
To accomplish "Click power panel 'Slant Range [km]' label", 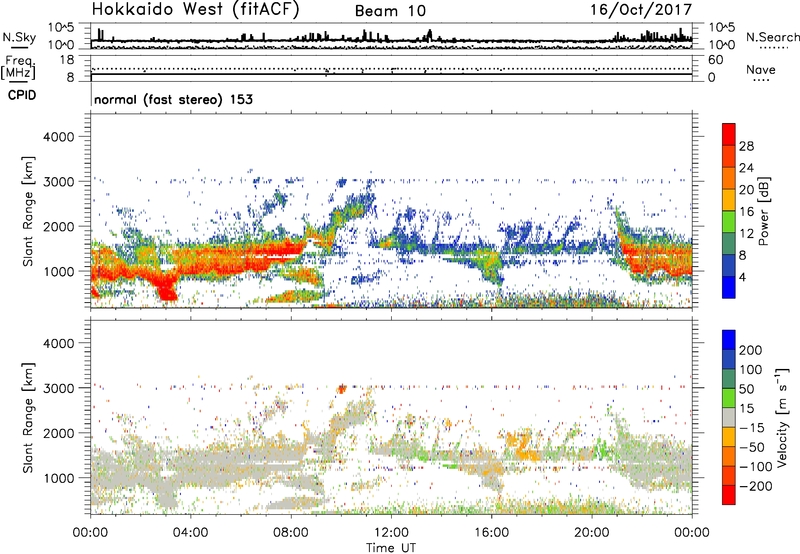I will 28,211.
